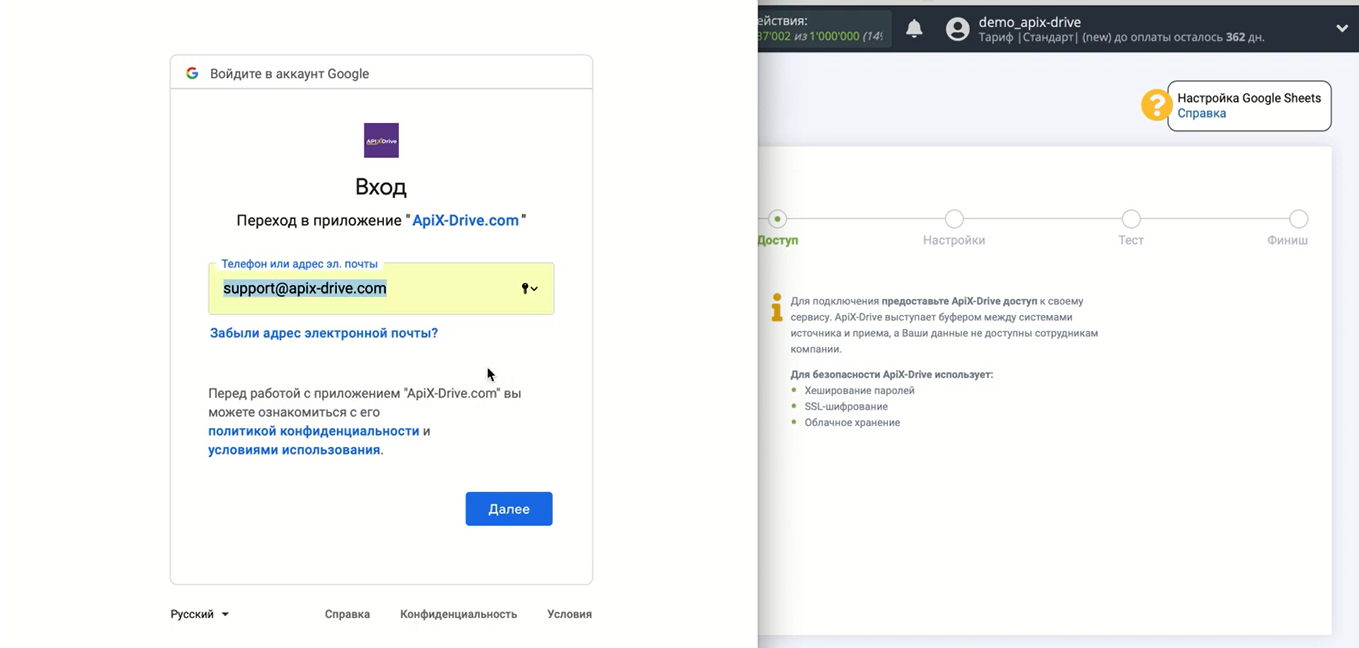Open the 'условиями использования' link
This screenshot has height=648, width=1359.
pyautogui.click(x=294, y=450)
